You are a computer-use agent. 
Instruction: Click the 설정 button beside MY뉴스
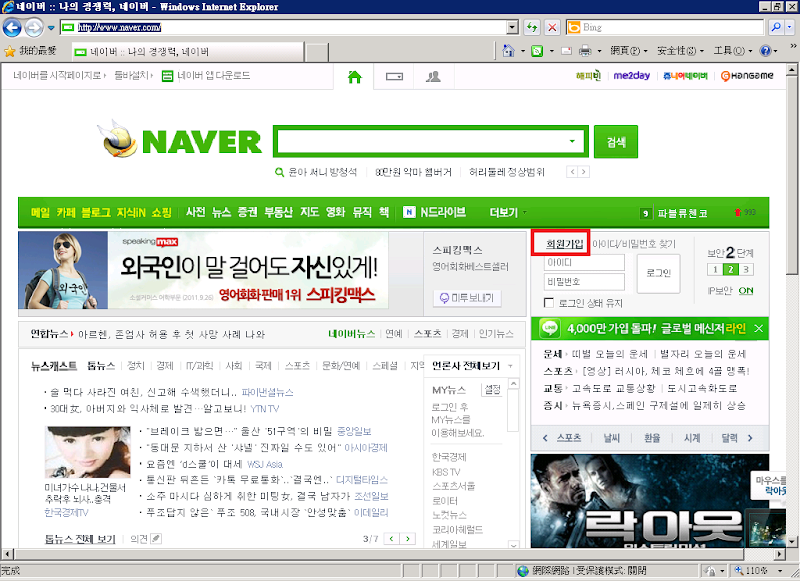(x=492, y=390)
